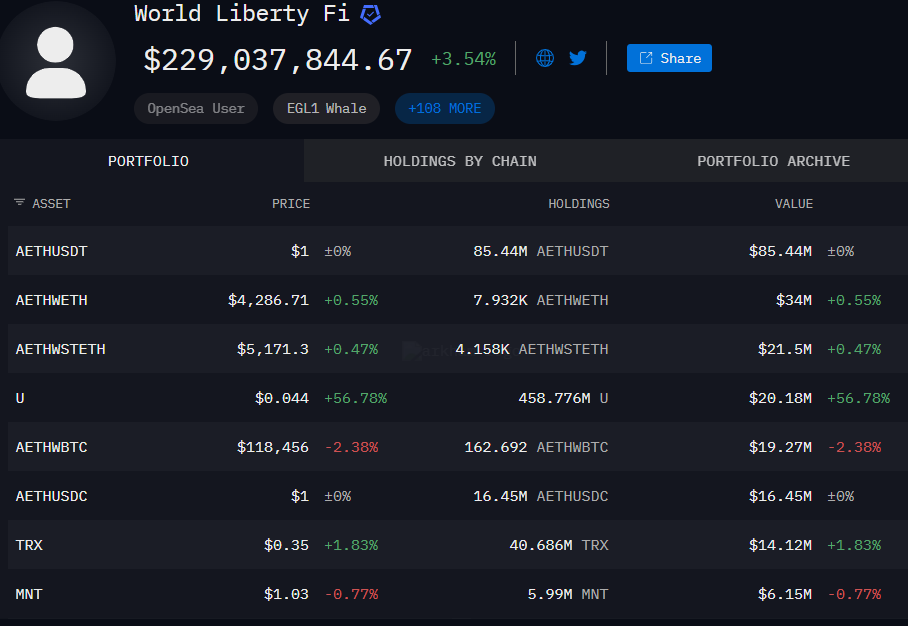
Task: Click MNT price $1.03
Action: (286, 594)
